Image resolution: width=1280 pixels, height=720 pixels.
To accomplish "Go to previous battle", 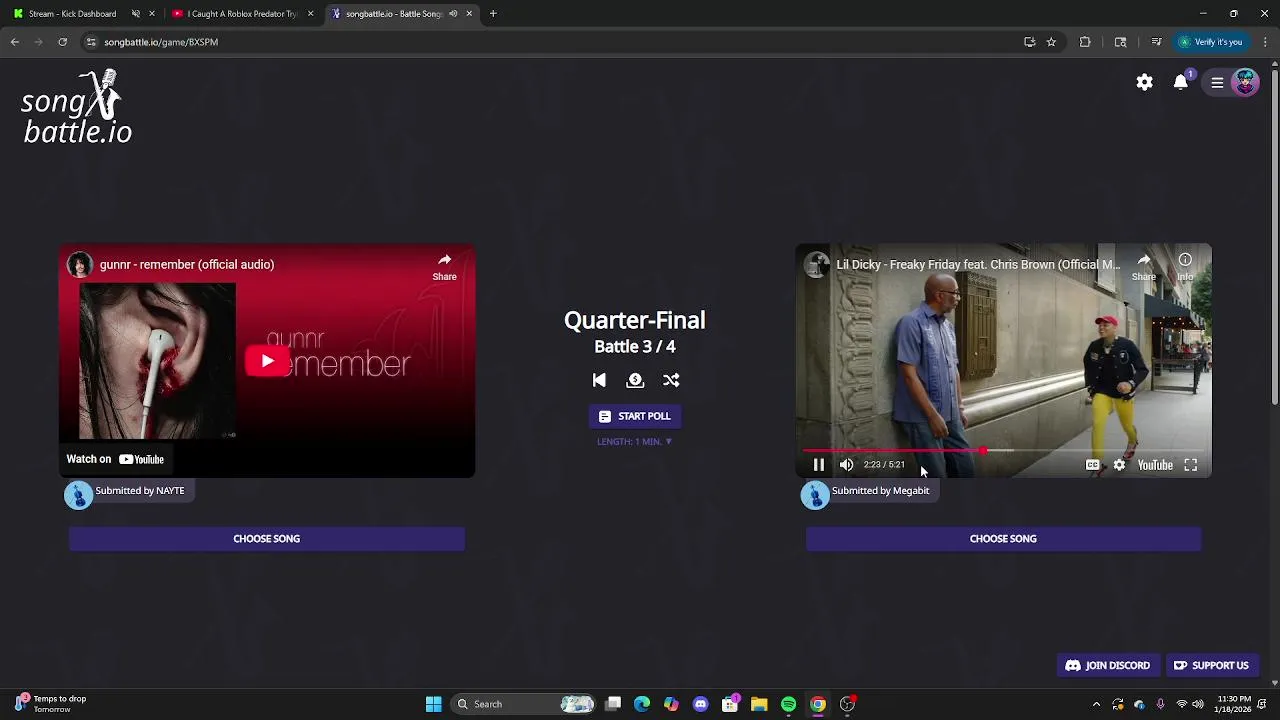I will pos(599,380).
